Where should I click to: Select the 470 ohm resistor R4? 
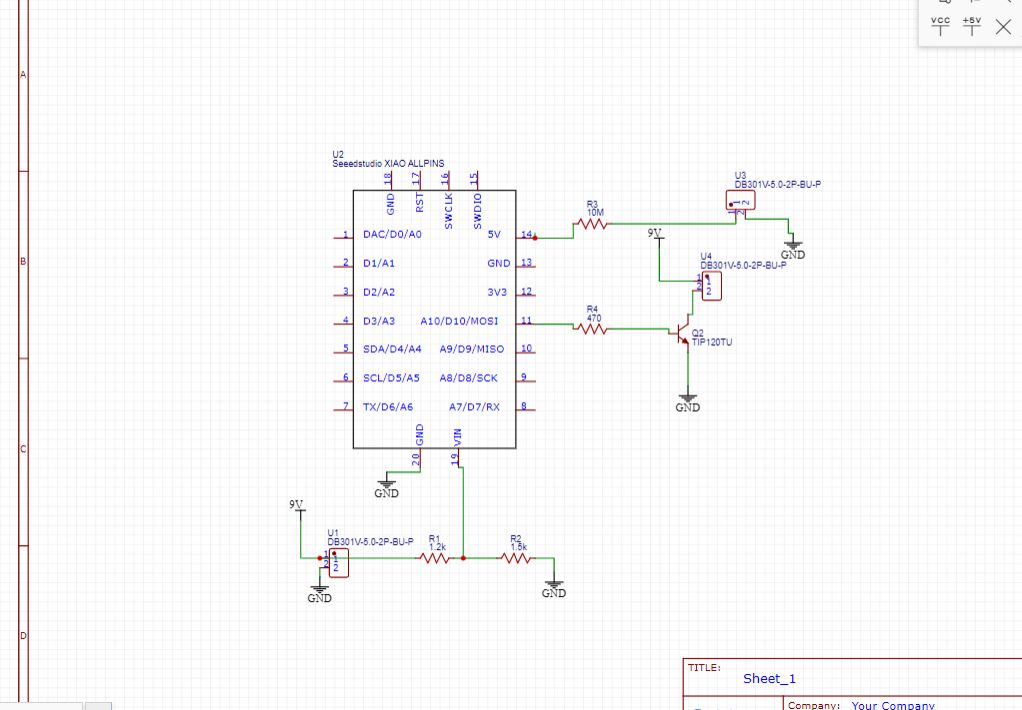(592, 329)
